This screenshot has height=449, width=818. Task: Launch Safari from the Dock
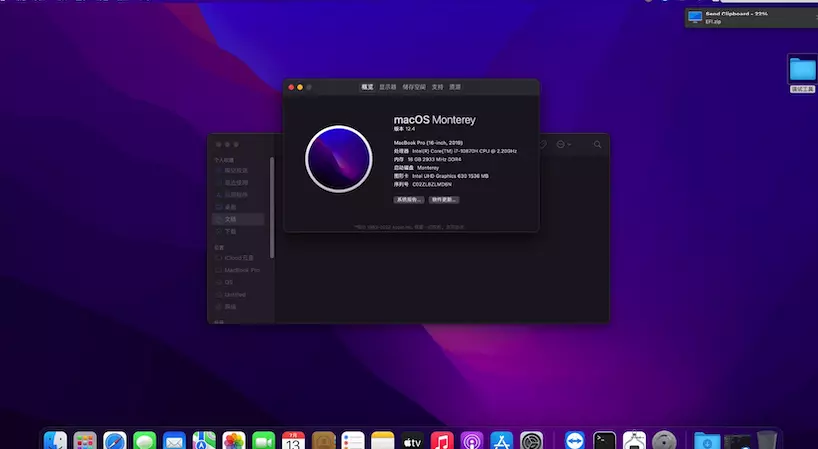point(115,441)
